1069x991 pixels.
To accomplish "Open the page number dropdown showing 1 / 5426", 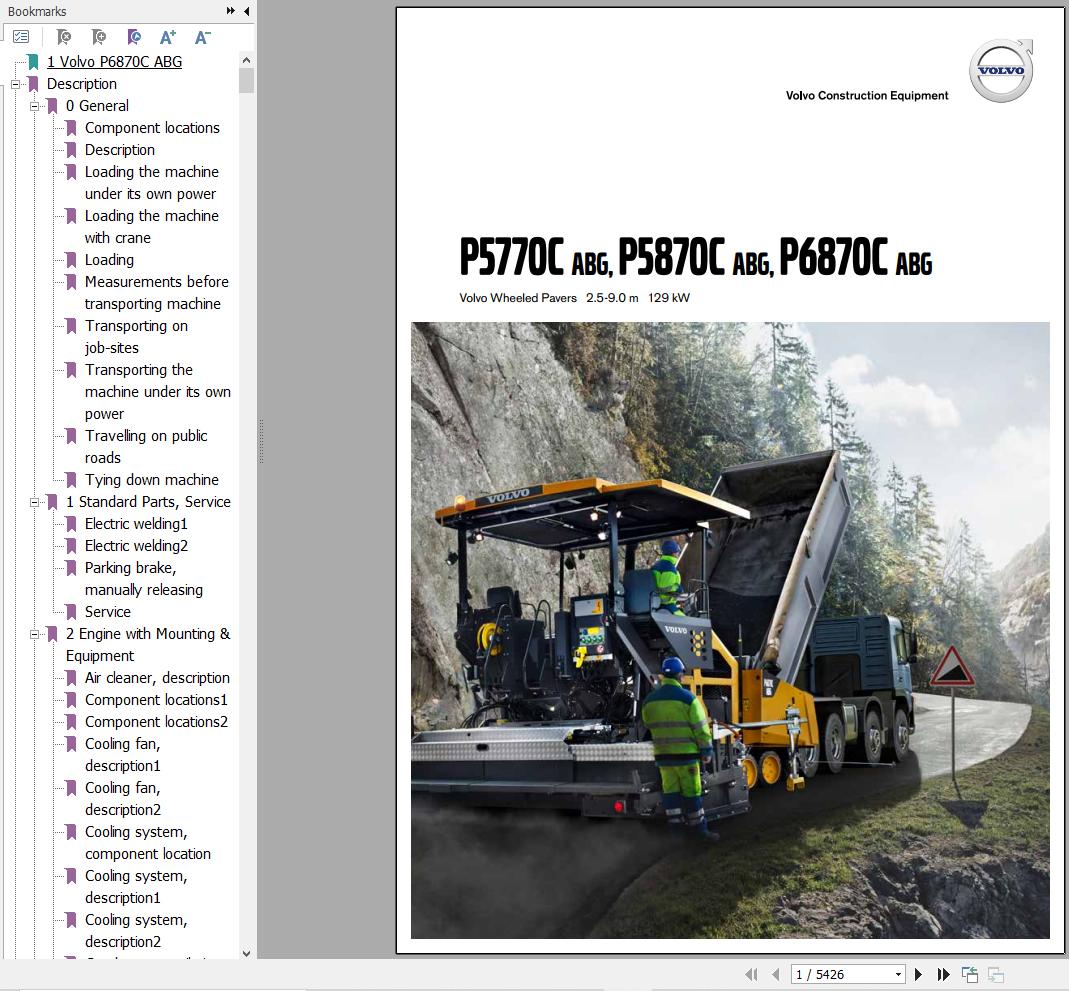I will click(x=899, y=975).
